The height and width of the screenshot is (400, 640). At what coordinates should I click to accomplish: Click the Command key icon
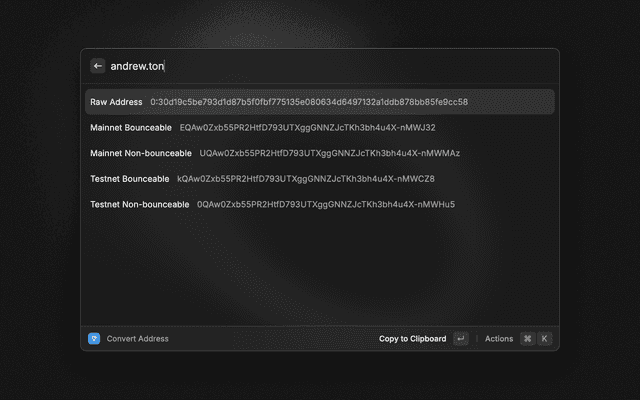tap(527, 339)
